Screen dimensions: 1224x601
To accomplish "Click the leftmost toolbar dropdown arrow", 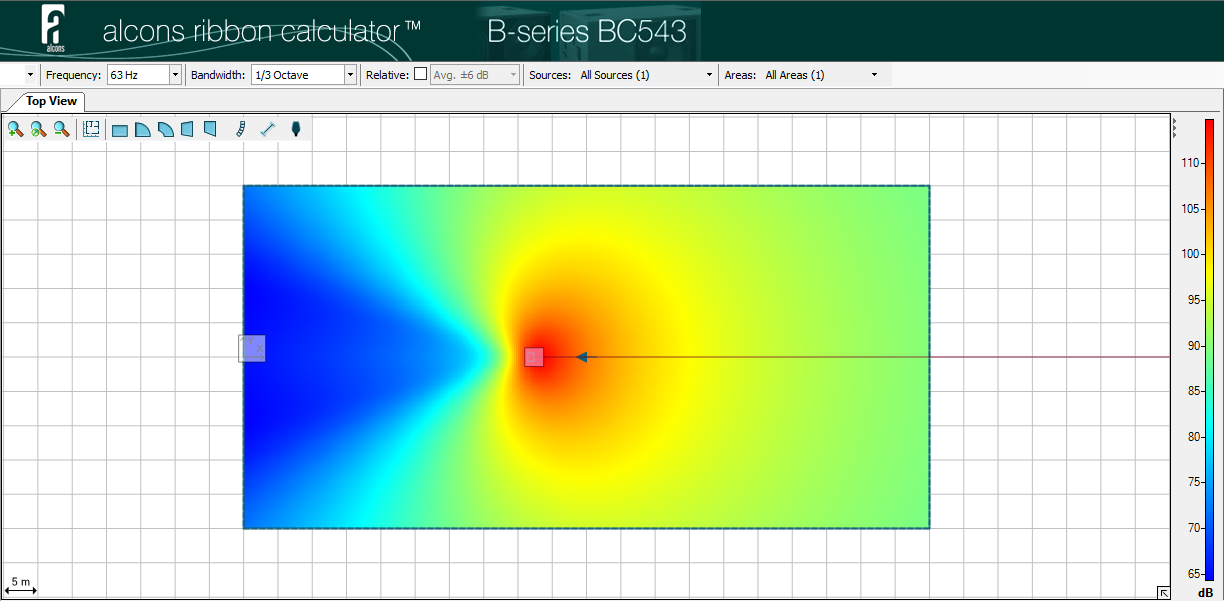I will coord(29,75).
